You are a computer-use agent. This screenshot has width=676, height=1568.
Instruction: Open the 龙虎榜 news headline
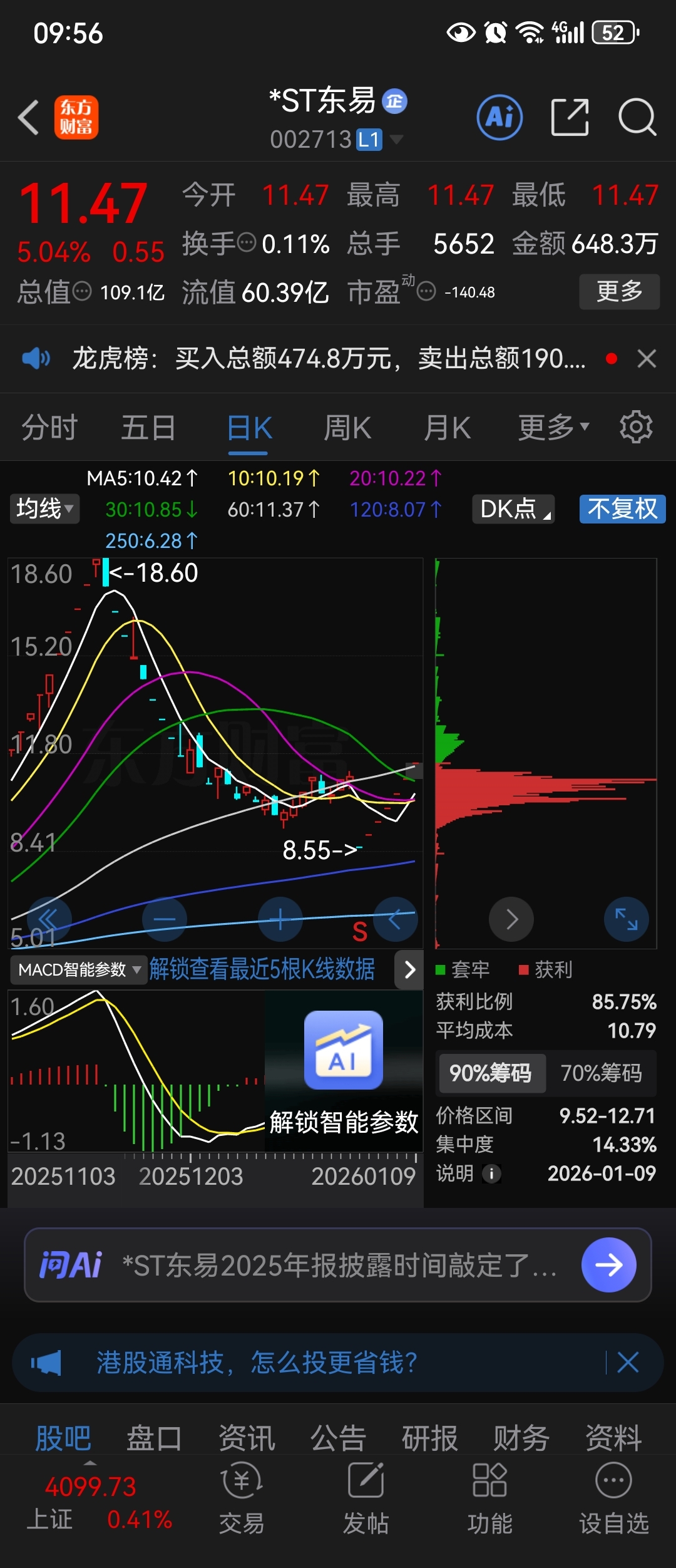pyautogui.click(x=329, y=359)
